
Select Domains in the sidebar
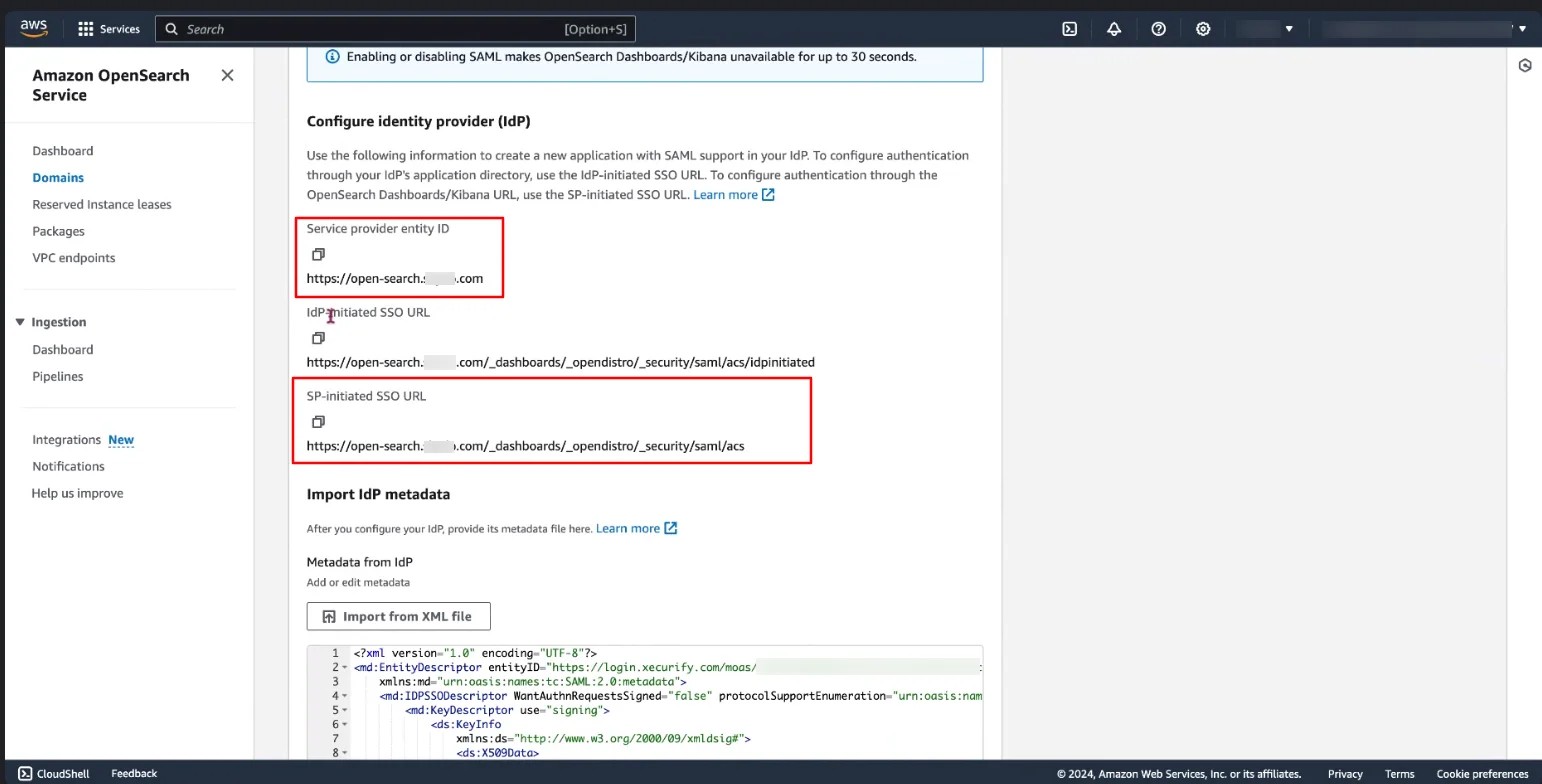coord(58,178)
